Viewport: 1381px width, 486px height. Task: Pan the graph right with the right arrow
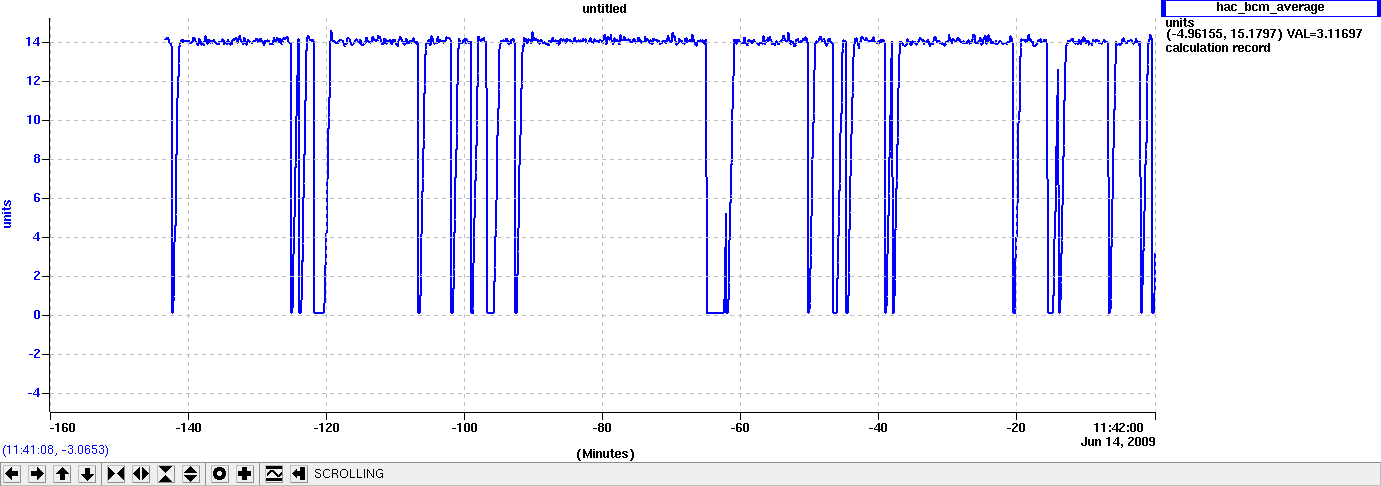[37, 474]
